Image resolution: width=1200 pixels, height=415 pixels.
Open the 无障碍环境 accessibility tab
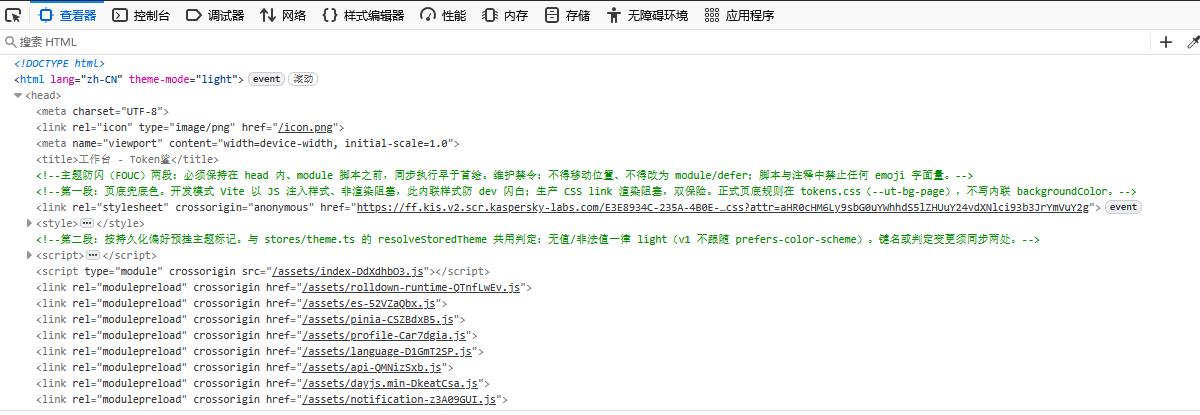click(647, 15)
